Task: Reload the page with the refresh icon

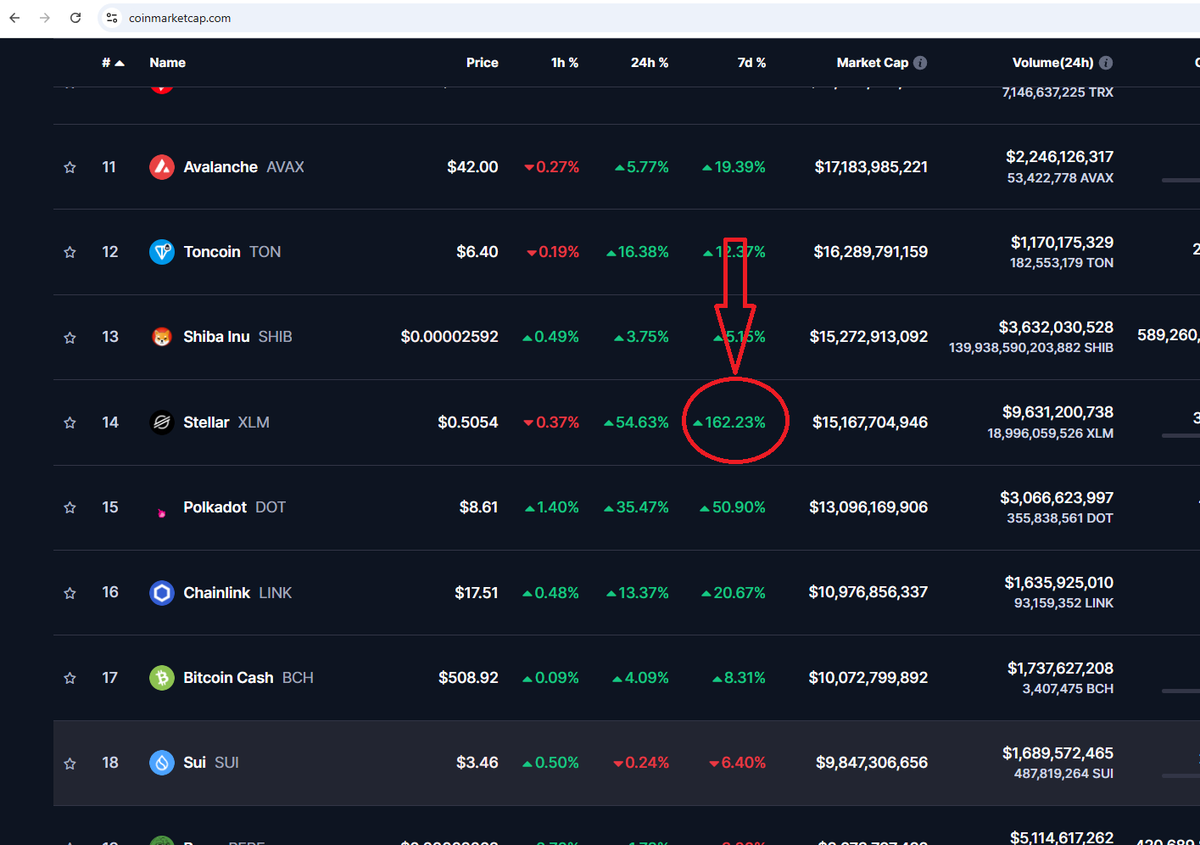Action: pos(76,18)
